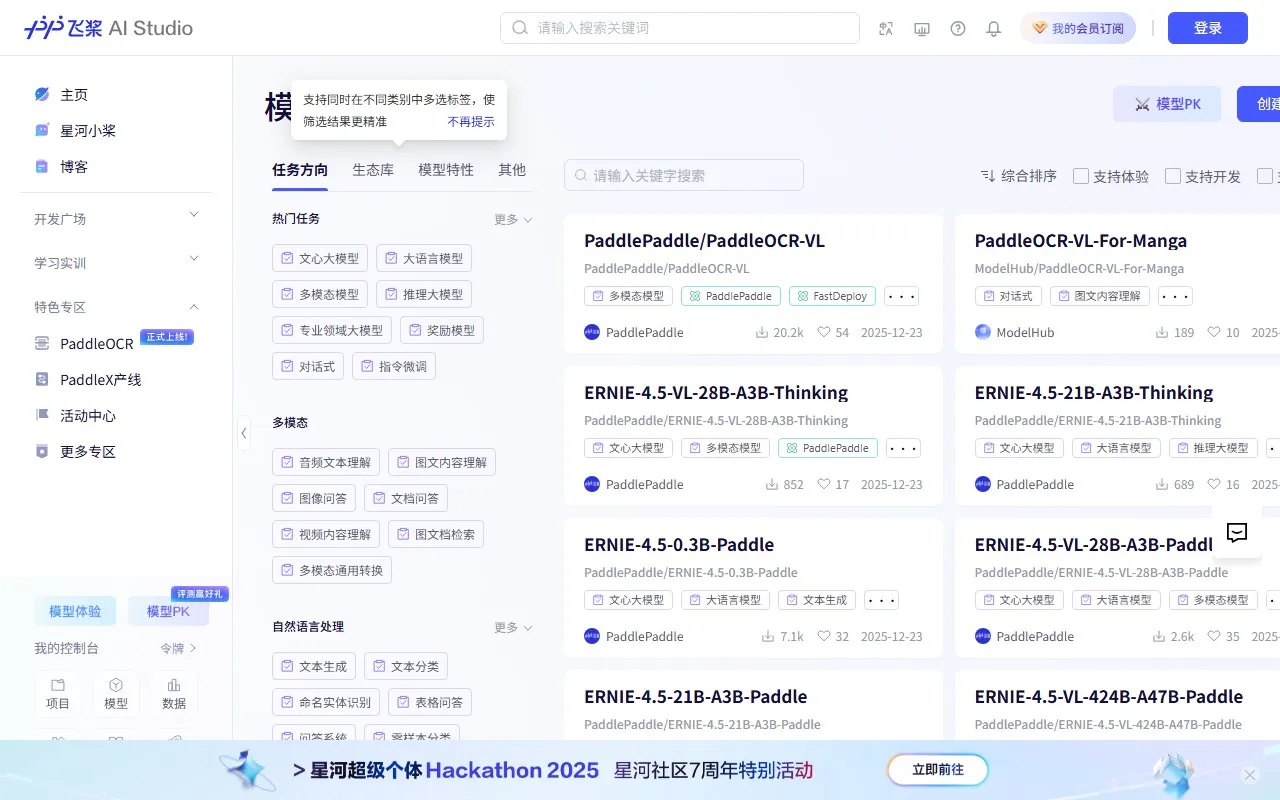Image resolution: width=1280 pixels, height=800 pixels.
Task: Click the keyword search input field
Action: pos(683,175)
